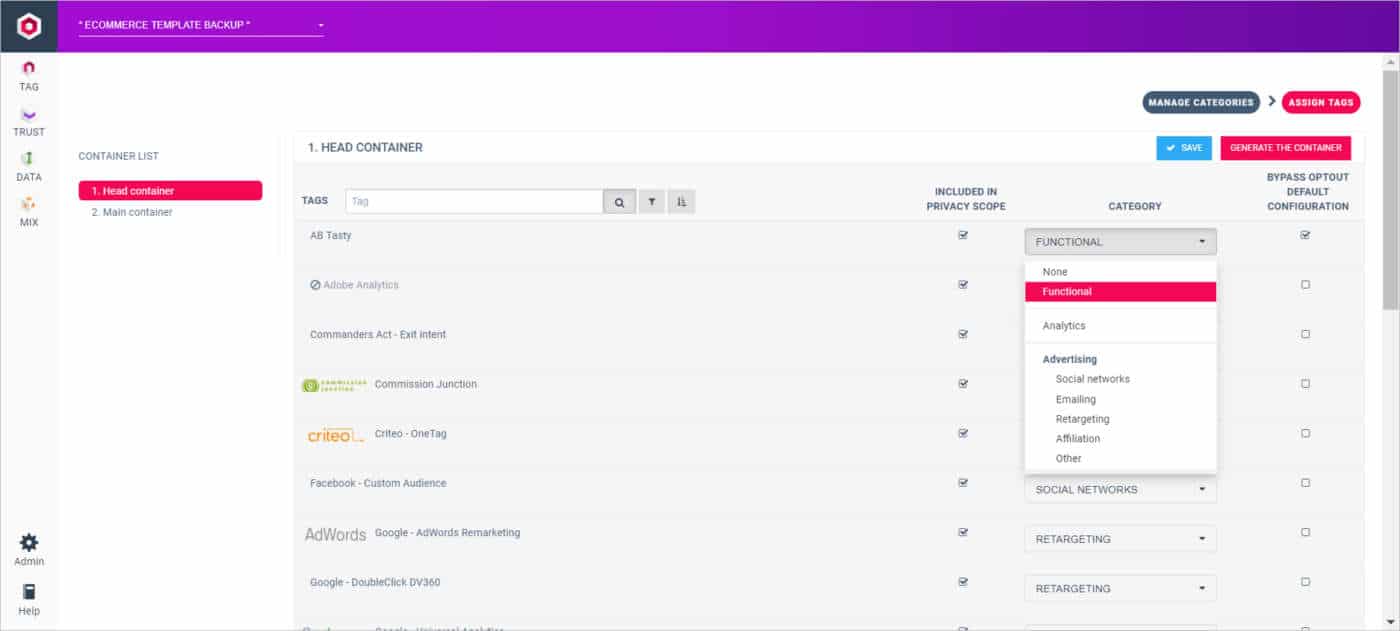Click Generate the Container button
This screenshot has height=631, width=1400.
[x=1285, y=148]
